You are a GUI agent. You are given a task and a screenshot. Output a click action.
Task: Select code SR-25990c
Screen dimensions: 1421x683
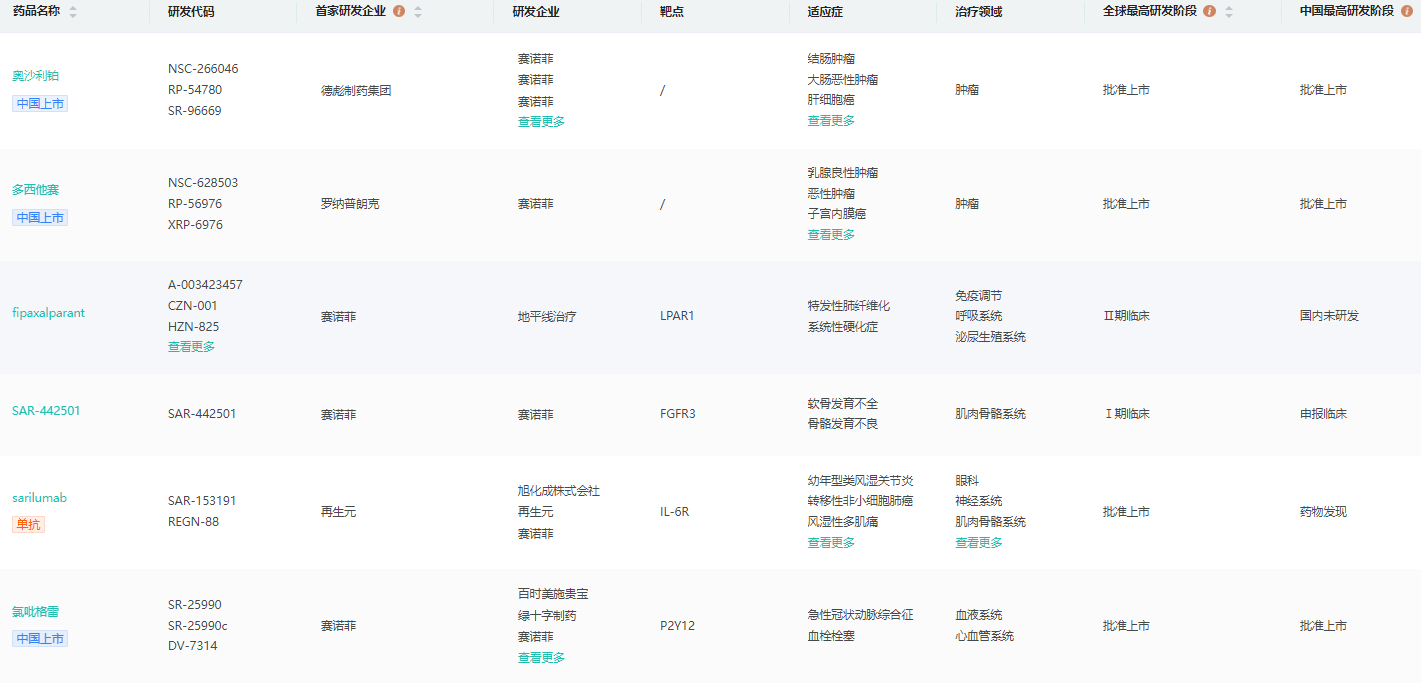coord(198,626)
